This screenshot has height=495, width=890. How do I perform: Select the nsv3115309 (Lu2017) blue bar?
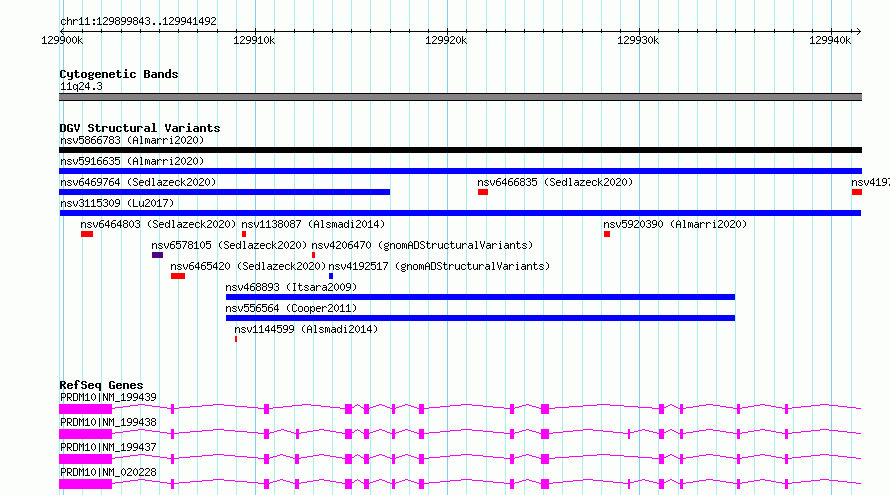click(460, 213)
